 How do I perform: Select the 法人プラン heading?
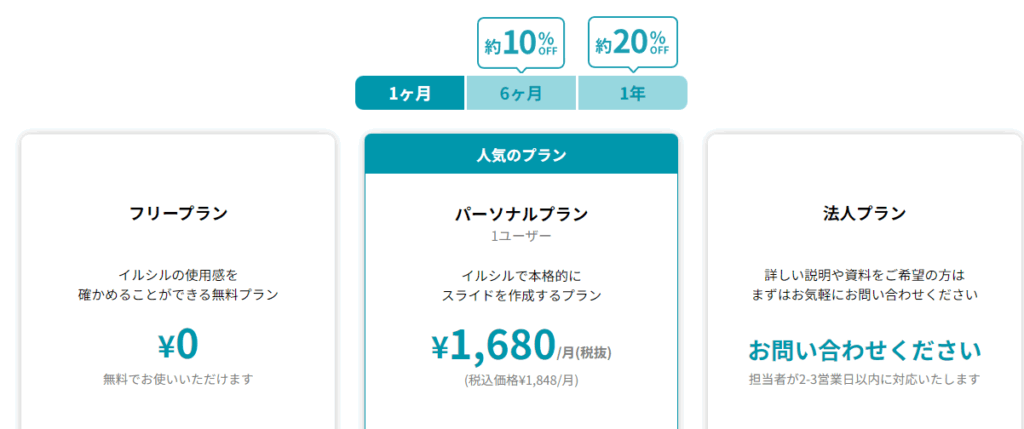(864, 213)
